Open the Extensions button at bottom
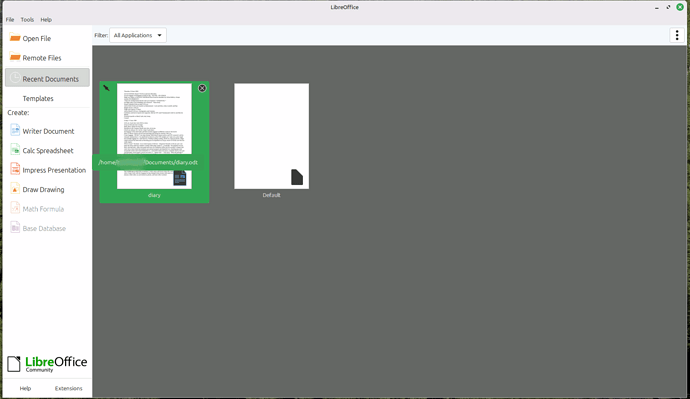The width and height of the screenshot is (690, 399). coord(68,388)
